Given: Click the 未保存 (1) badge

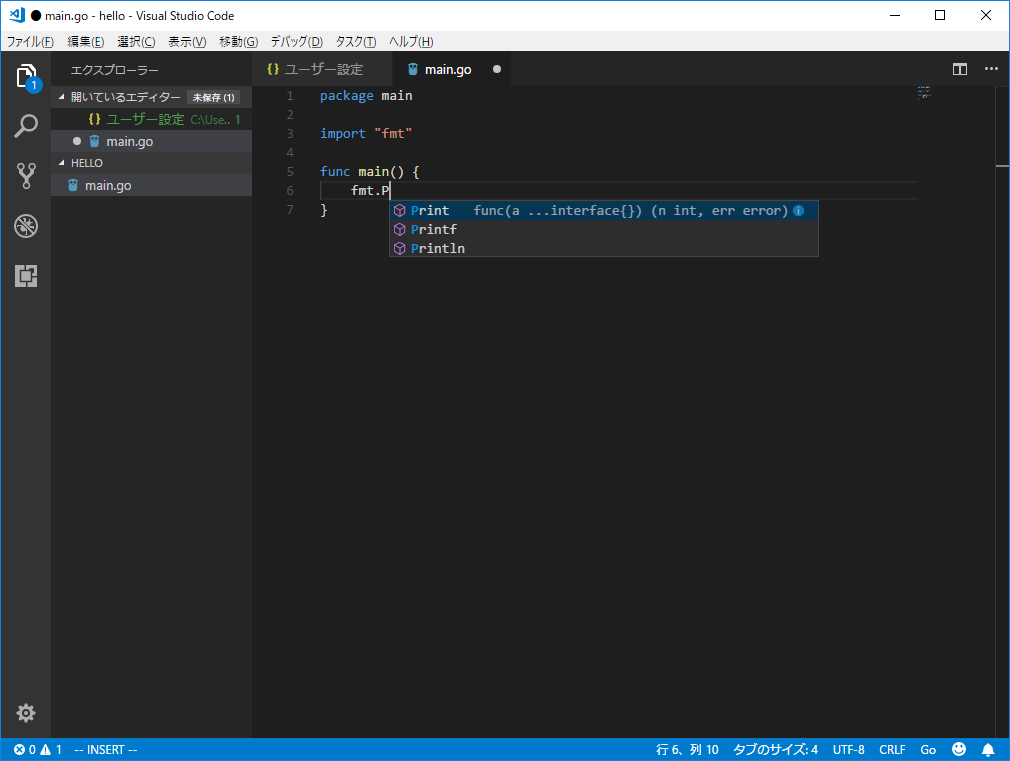Looking at the screenshot, I should [x=213, y=97].
